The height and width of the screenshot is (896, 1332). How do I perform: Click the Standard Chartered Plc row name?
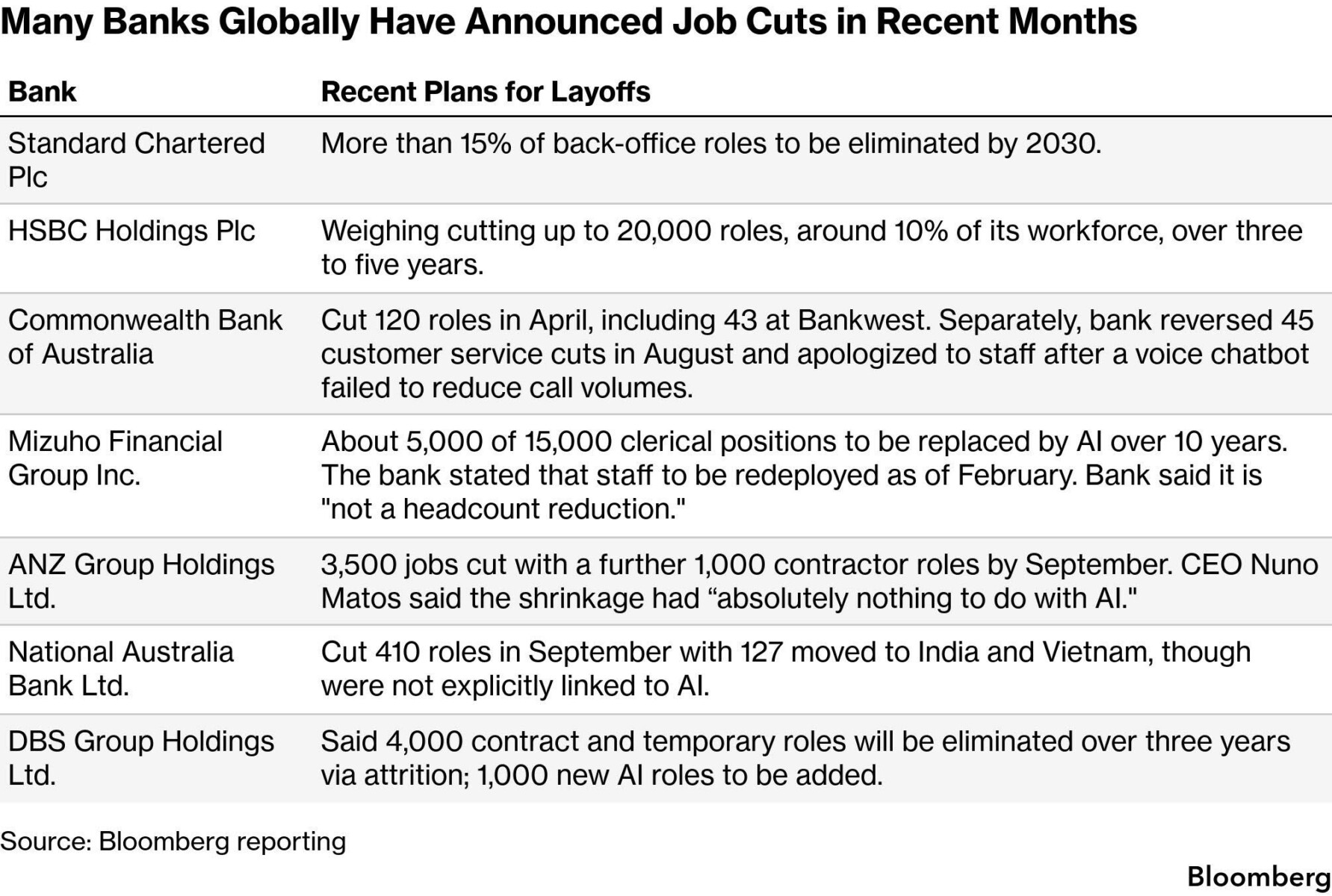point(136,160)
